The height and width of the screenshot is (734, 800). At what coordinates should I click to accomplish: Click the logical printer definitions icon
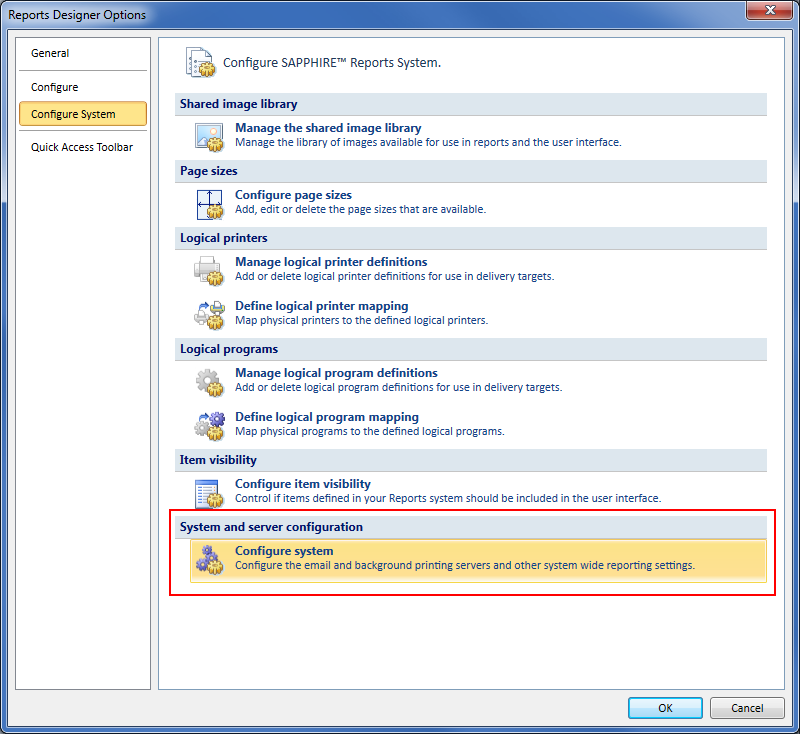(209, 271)
